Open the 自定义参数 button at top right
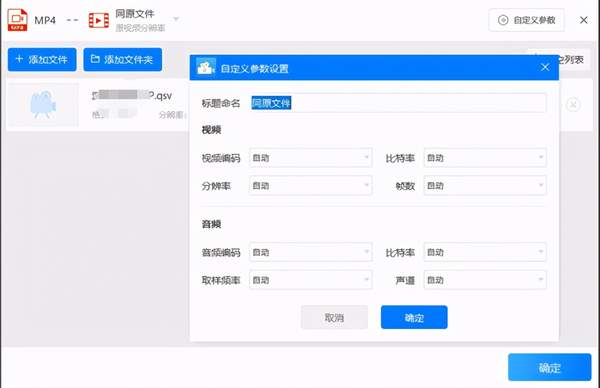 [x=527, y=20]
